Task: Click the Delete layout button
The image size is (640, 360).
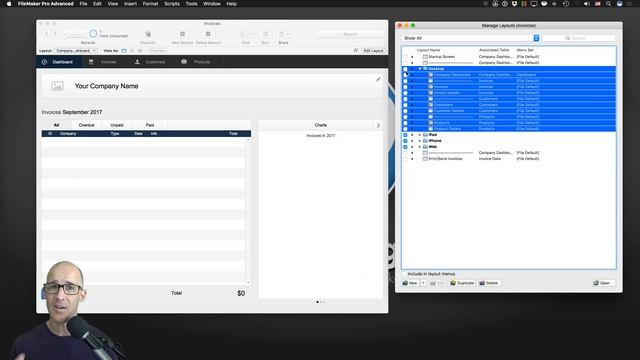Action: (x=489, y=283)
